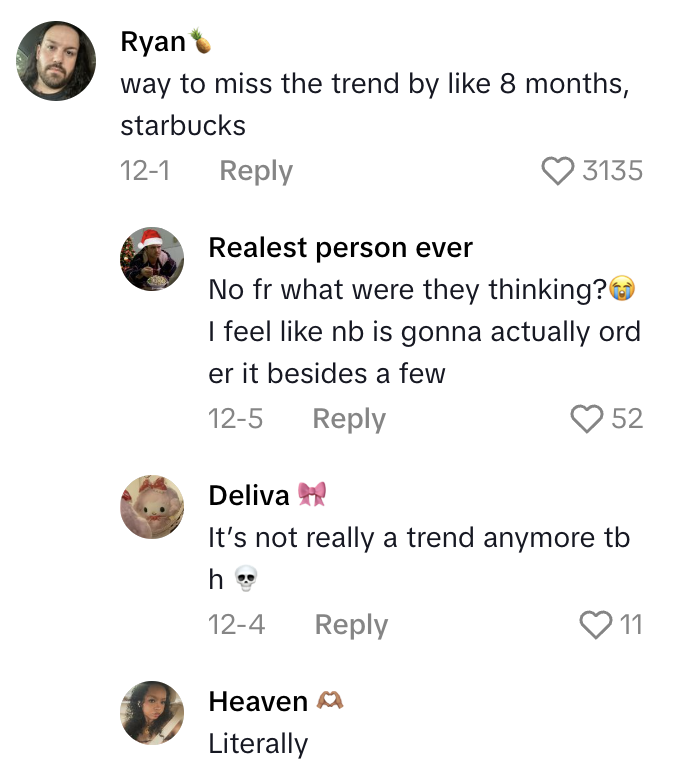Click the 52 likes count
The height and width of the screenshot is (768, 676).
[x=627, y=418]
